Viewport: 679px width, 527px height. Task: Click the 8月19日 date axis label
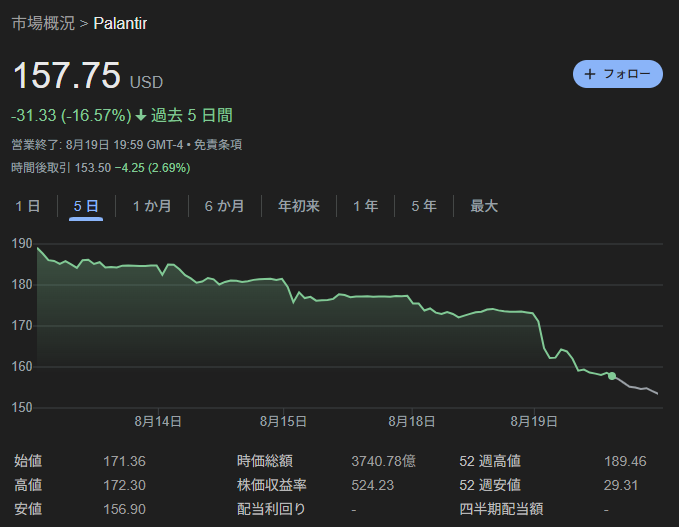(534, 421)
